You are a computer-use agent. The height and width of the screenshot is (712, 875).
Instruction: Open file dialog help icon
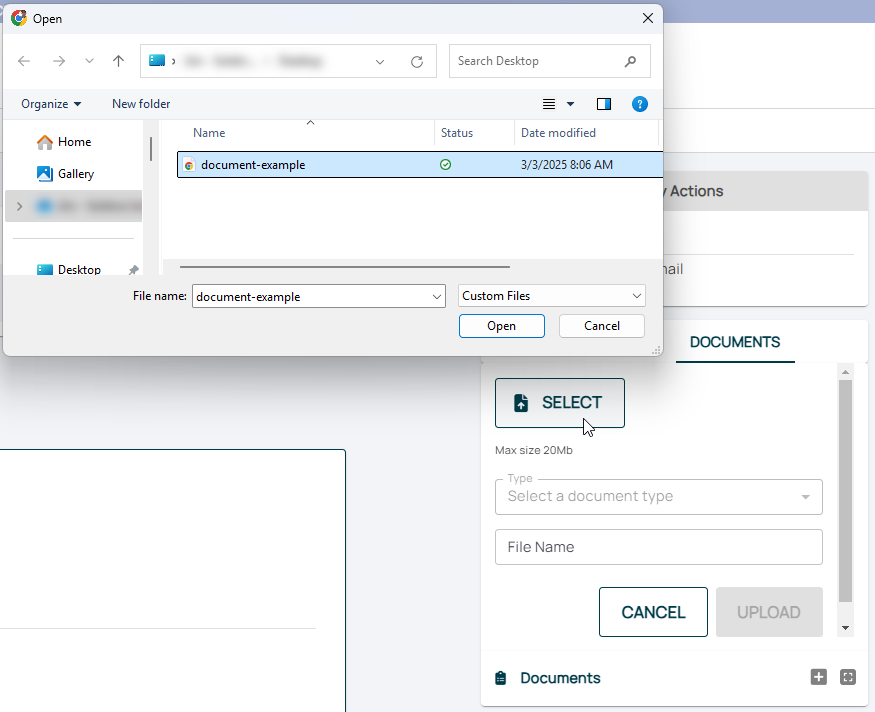640,104
